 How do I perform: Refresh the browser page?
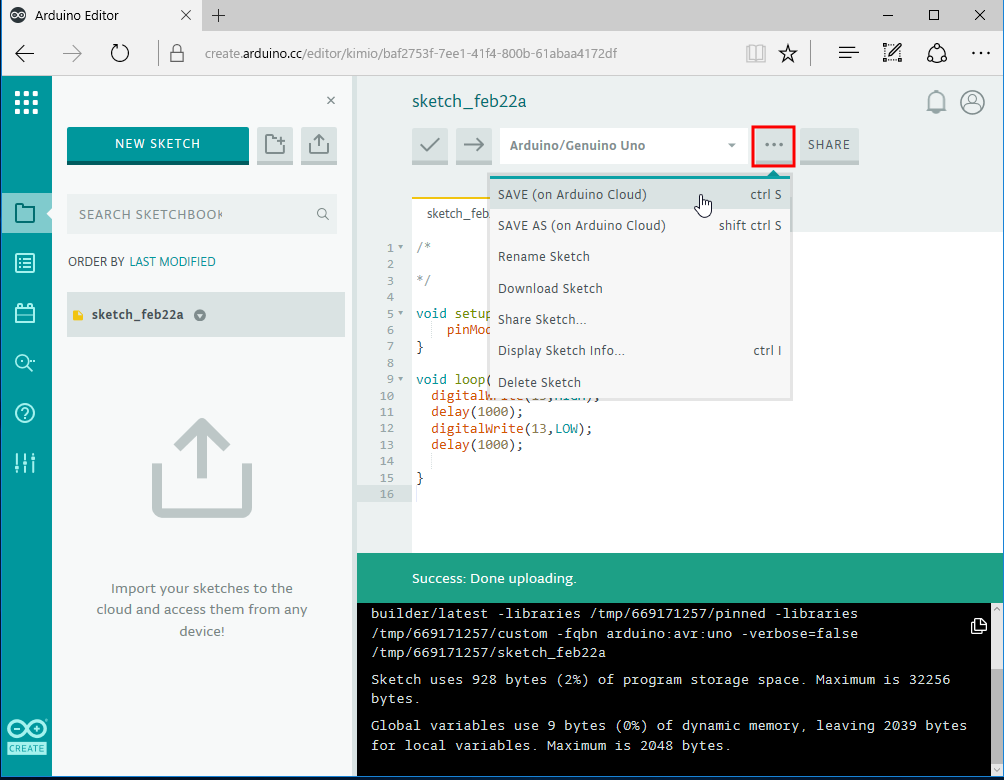[120, 54]
